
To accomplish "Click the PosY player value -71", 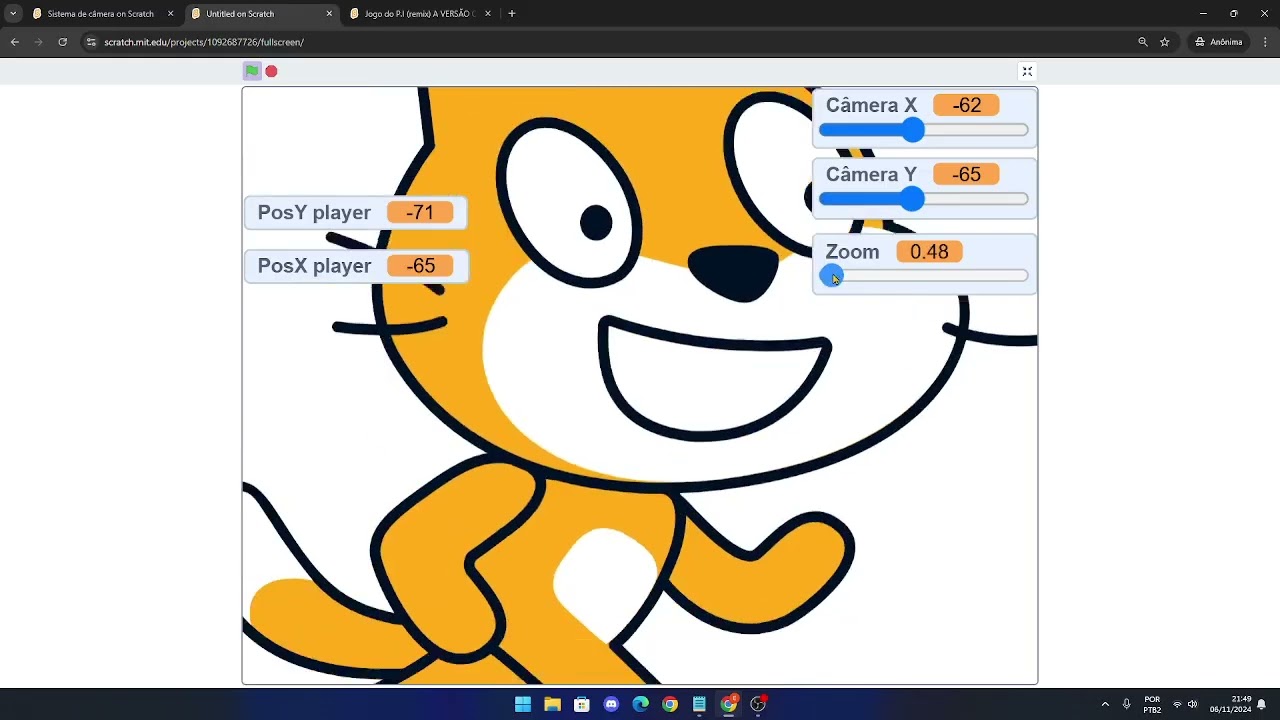I will point(420,212).
